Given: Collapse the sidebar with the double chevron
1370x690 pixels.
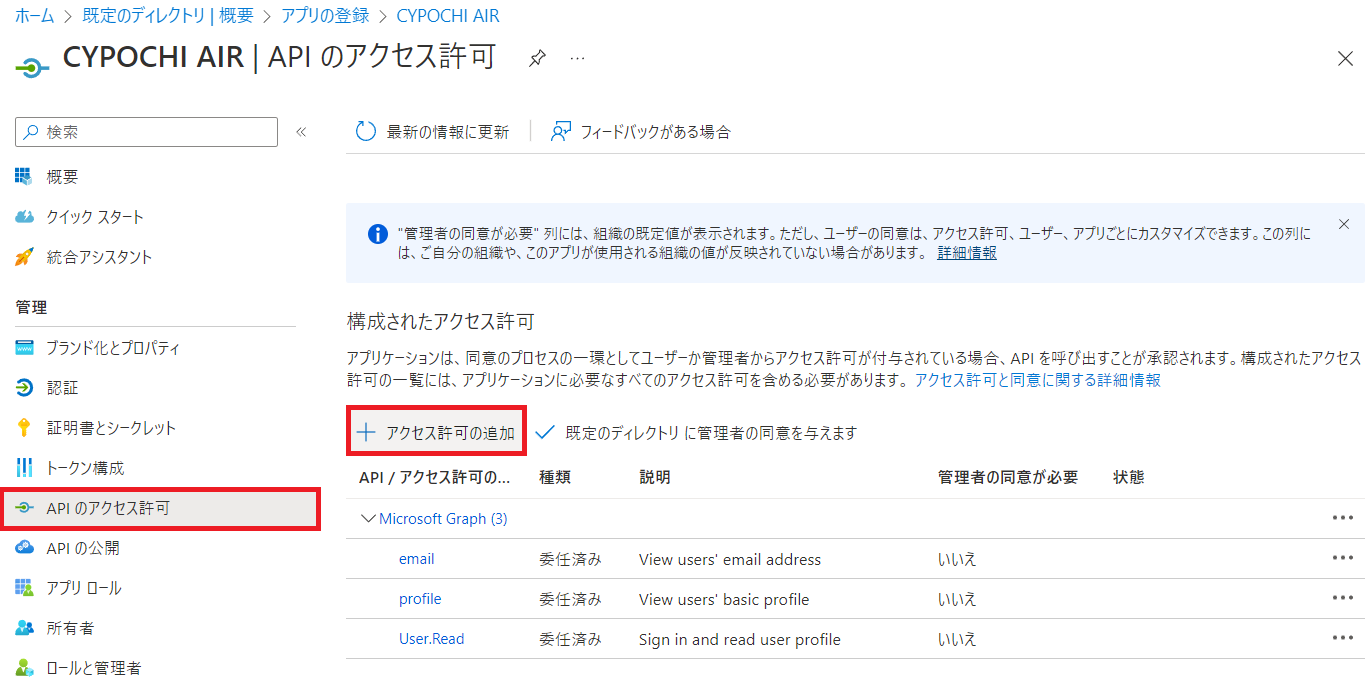Looking at the screenshot, I should click(301, 132).
